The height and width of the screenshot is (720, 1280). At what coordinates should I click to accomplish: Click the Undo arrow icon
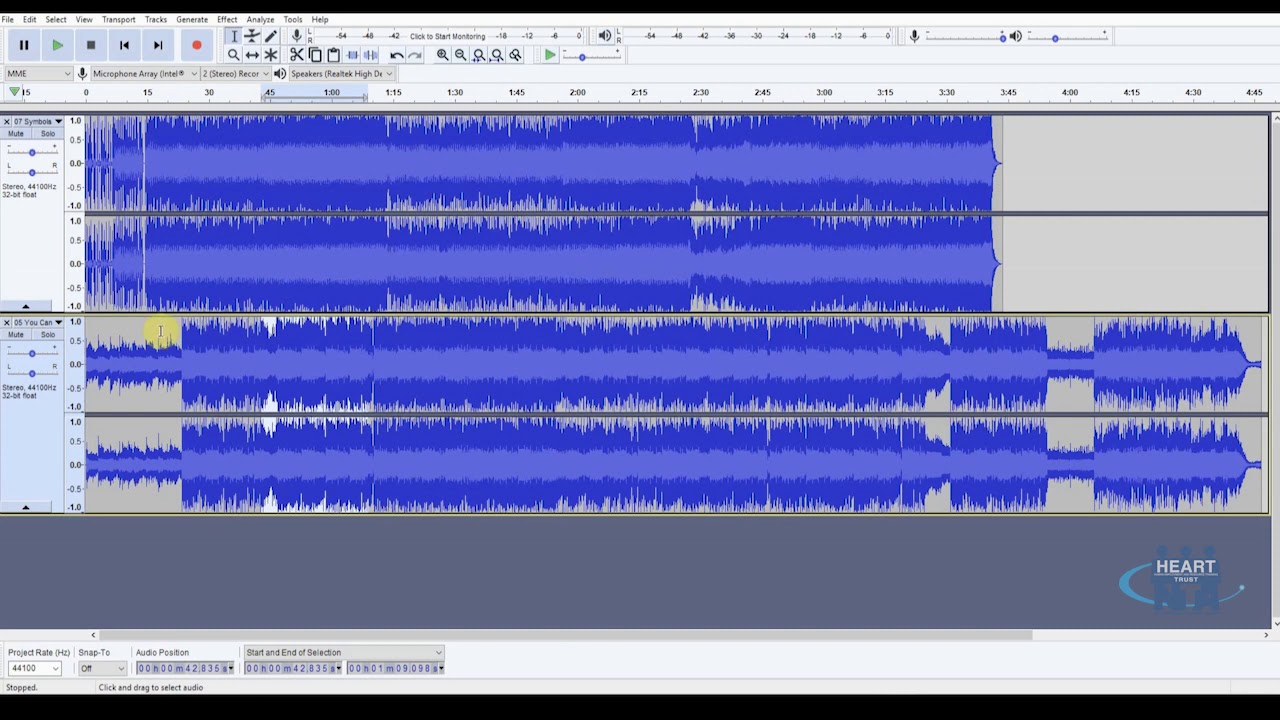(x=397, y=55)
